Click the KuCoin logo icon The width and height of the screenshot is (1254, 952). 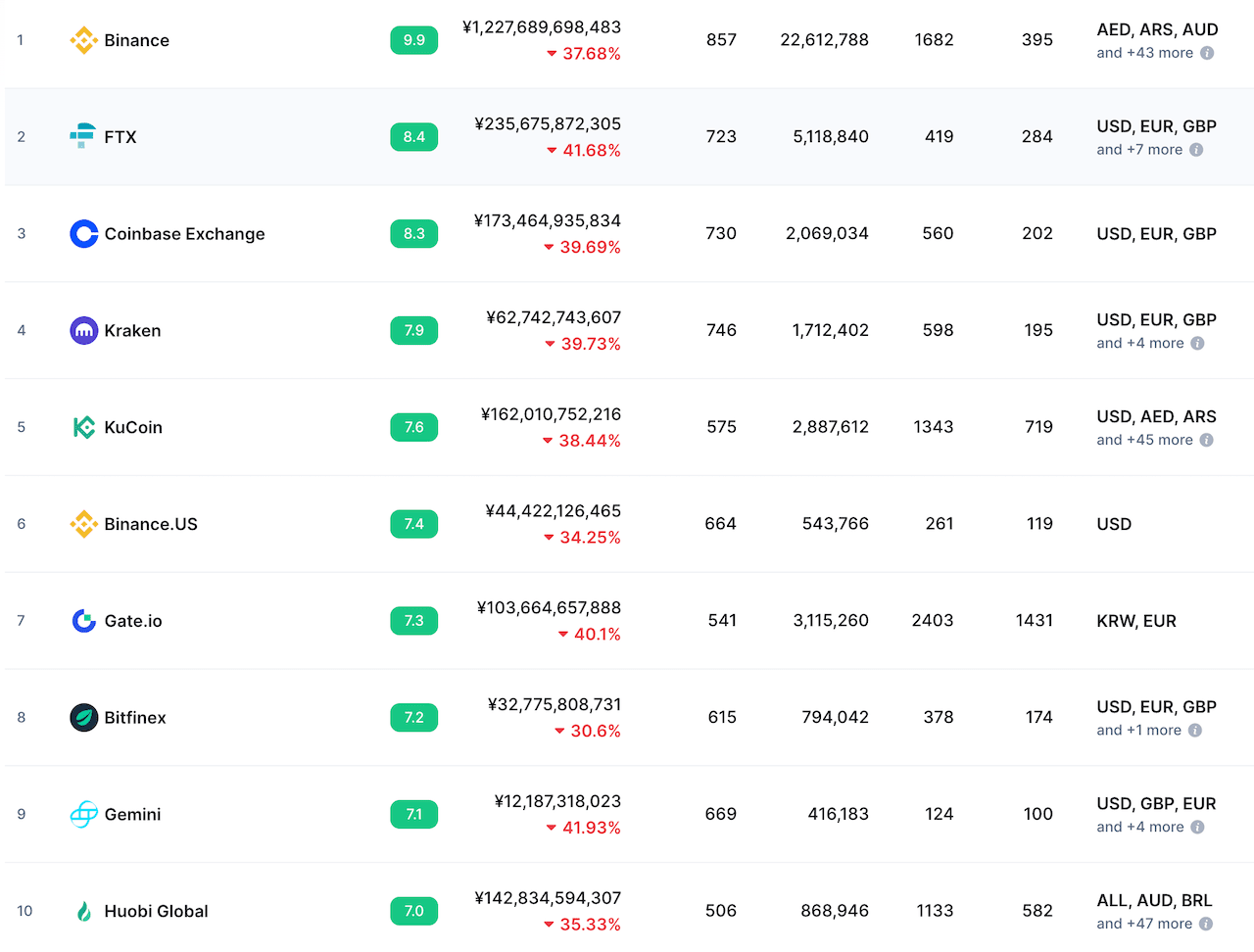pos(84,427)
